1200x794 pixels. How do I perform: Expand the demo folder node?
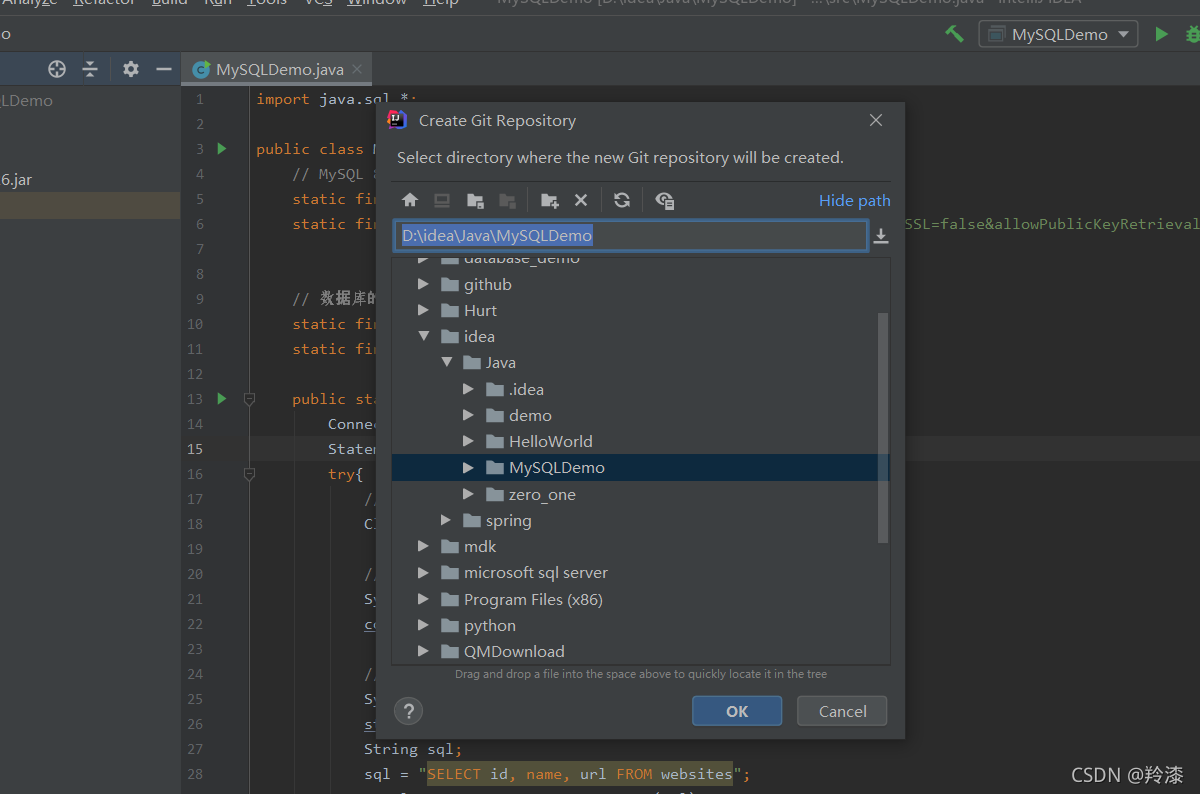click(468, 415)
